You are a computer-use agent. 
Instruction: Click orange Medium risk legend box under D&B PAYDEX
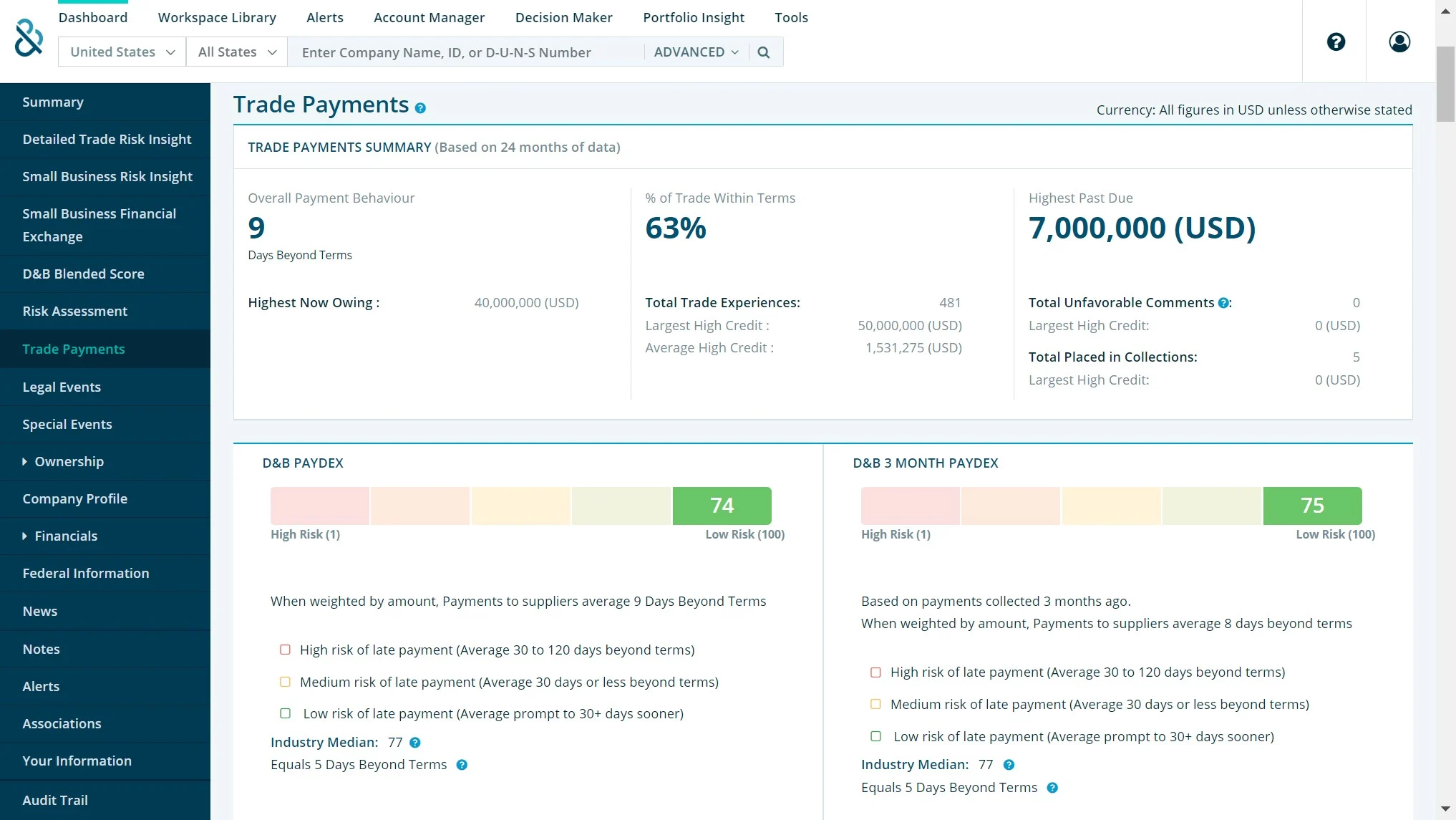(285, 682)
